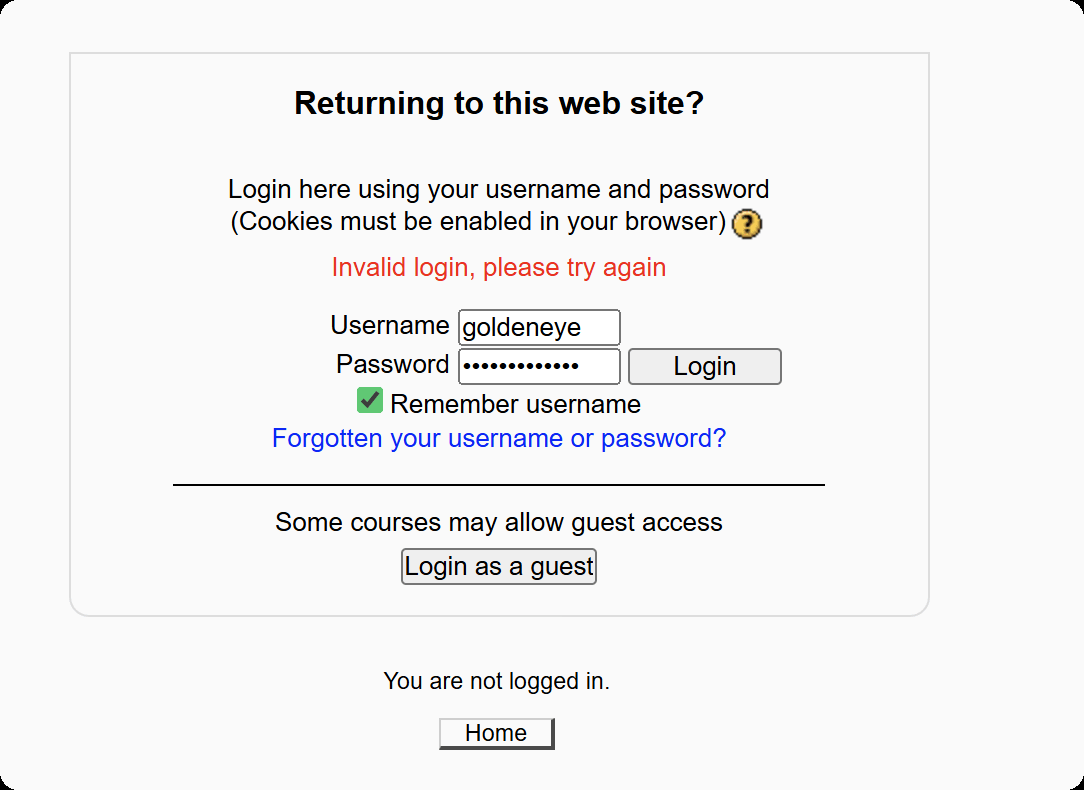The image size is (1084, 790).
Task: Click the green checkmark beside Remember username
Action: point(370,401)
